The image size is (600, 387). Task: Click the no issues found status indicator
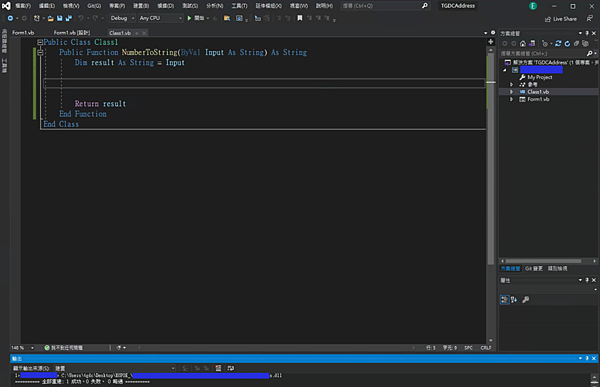click(x=64, y=348)
